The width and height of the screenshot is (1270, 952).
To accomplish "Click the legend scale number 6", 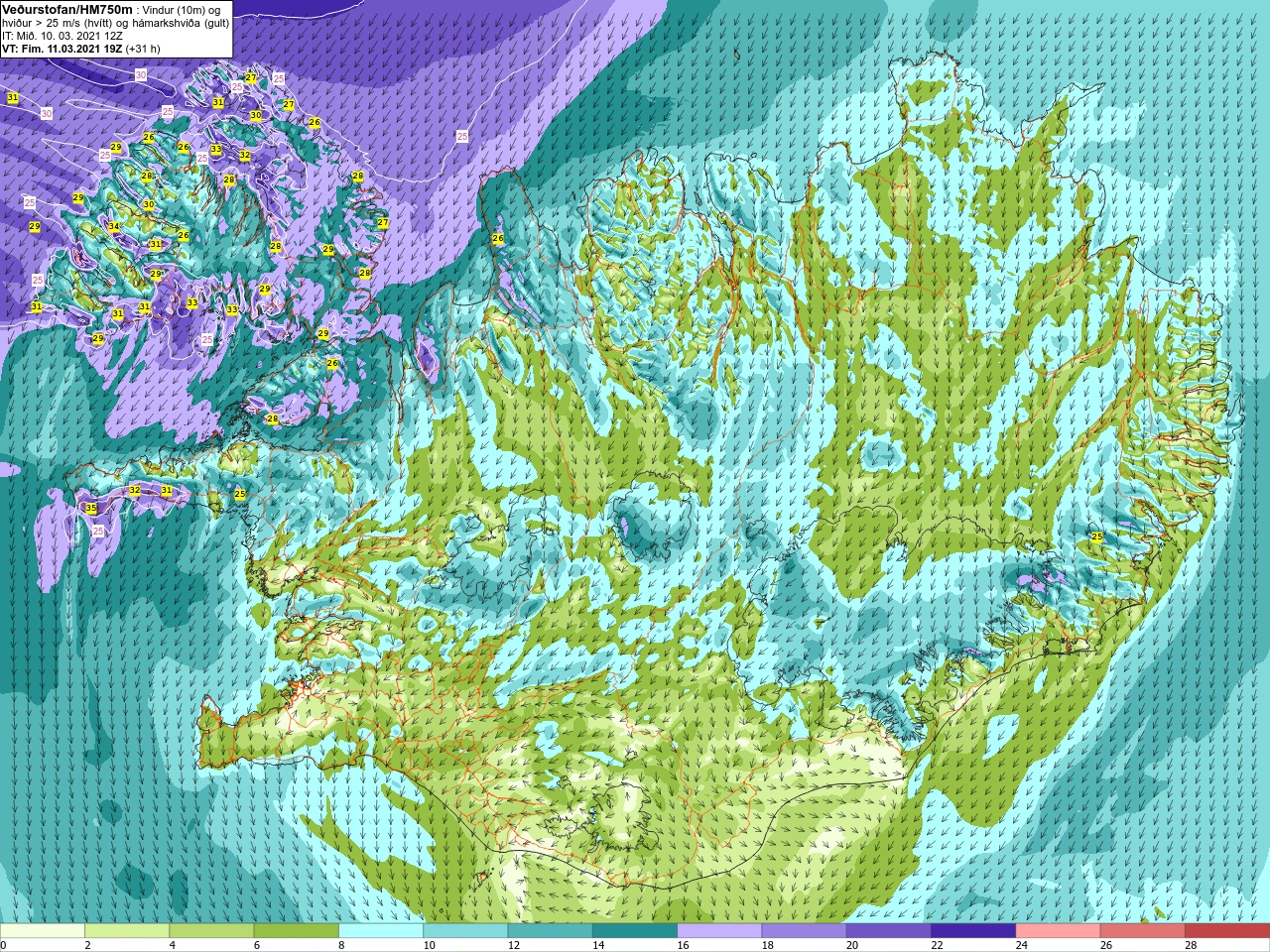I will click(256, 945).
